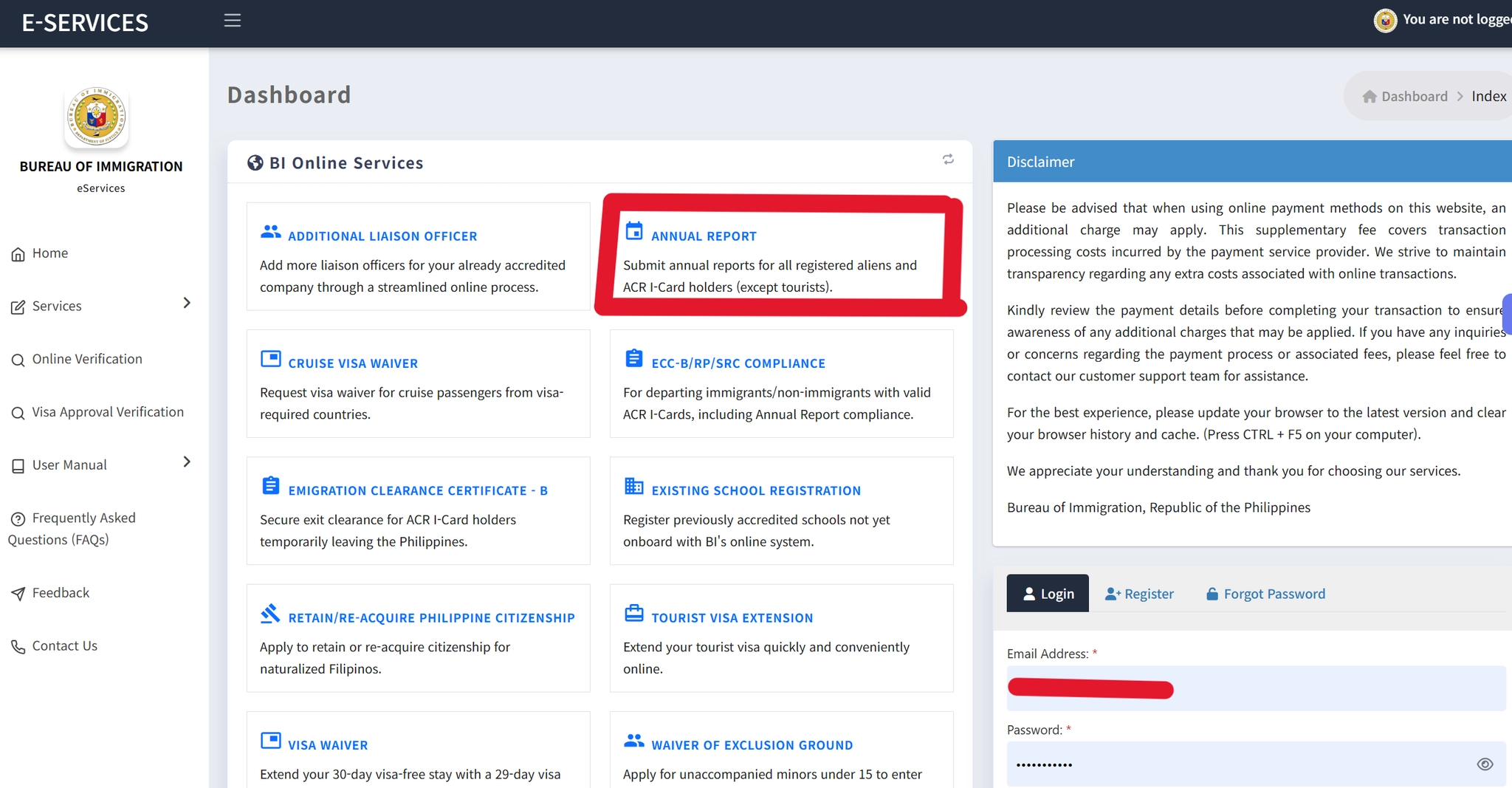Click the Existing School Registration building icon
Image resolution: width=1512 pixels, height=788 pixels.
634,485
